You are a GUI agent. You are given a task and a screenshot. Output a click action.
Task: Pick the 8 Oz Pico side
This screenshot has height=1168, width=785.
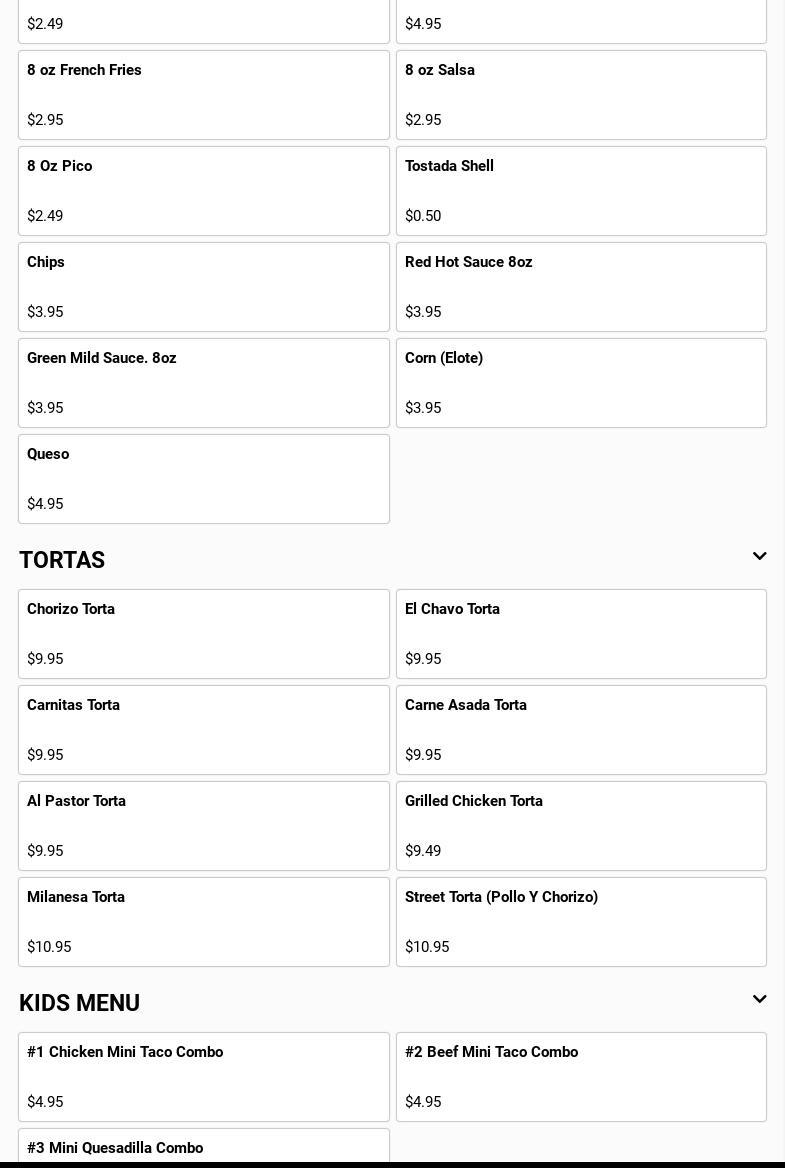[203, 191]
